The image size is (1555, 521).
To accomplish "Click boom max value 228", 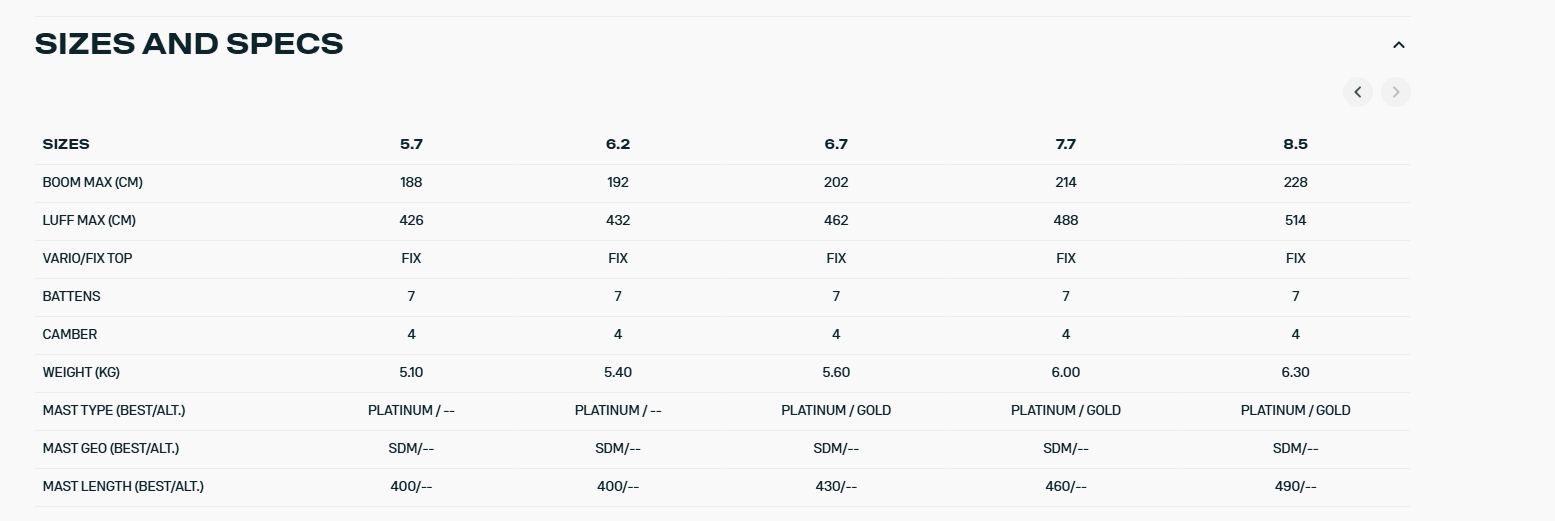I will click(1295, 182).
